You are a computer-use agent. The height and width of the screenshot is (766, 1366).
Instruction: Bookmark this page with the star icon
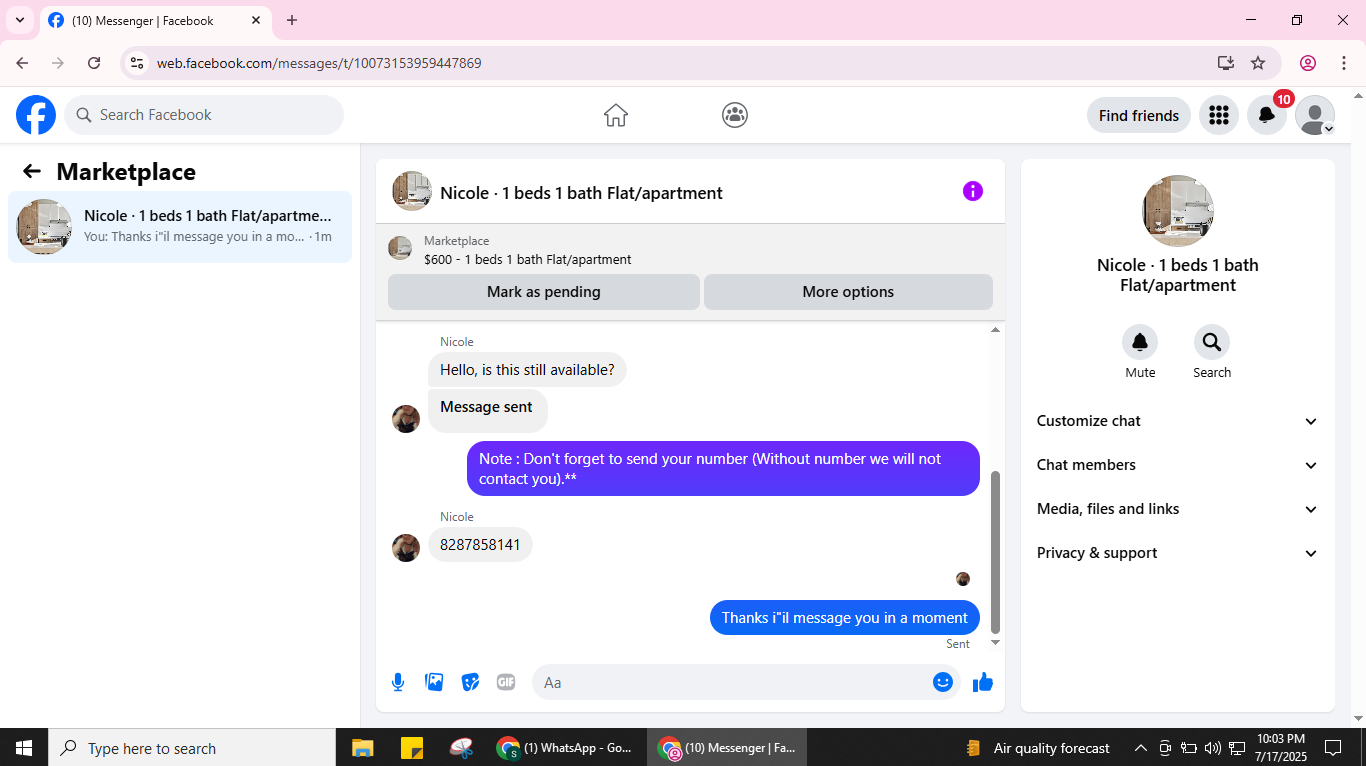pos(1258,63)
